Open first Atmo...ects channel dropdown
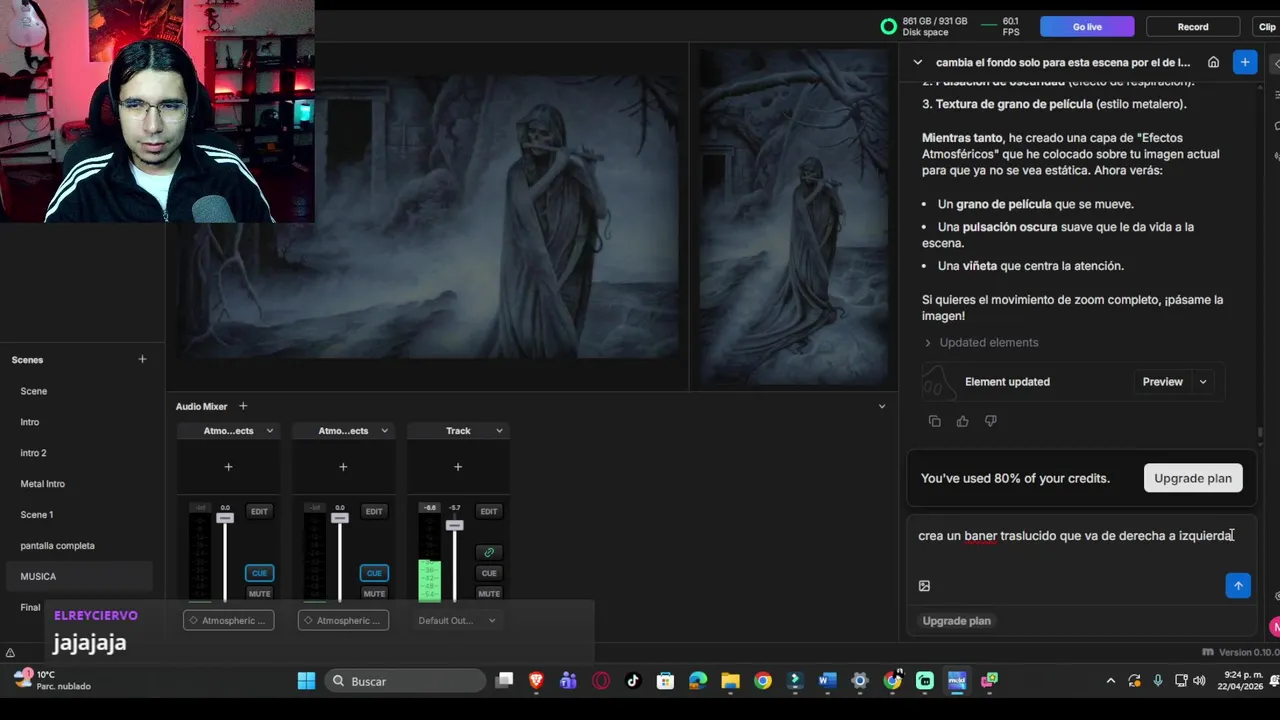Screen dimensions: 1280x720 (269, 431)
